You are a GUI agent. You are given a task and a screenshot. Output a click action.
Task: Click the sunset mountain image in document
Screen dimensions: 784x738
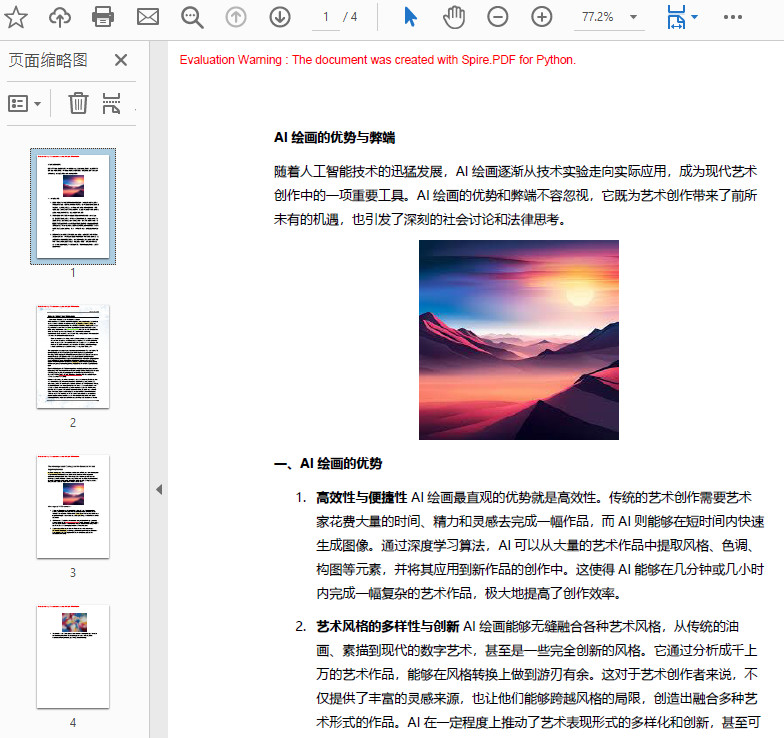518,340
